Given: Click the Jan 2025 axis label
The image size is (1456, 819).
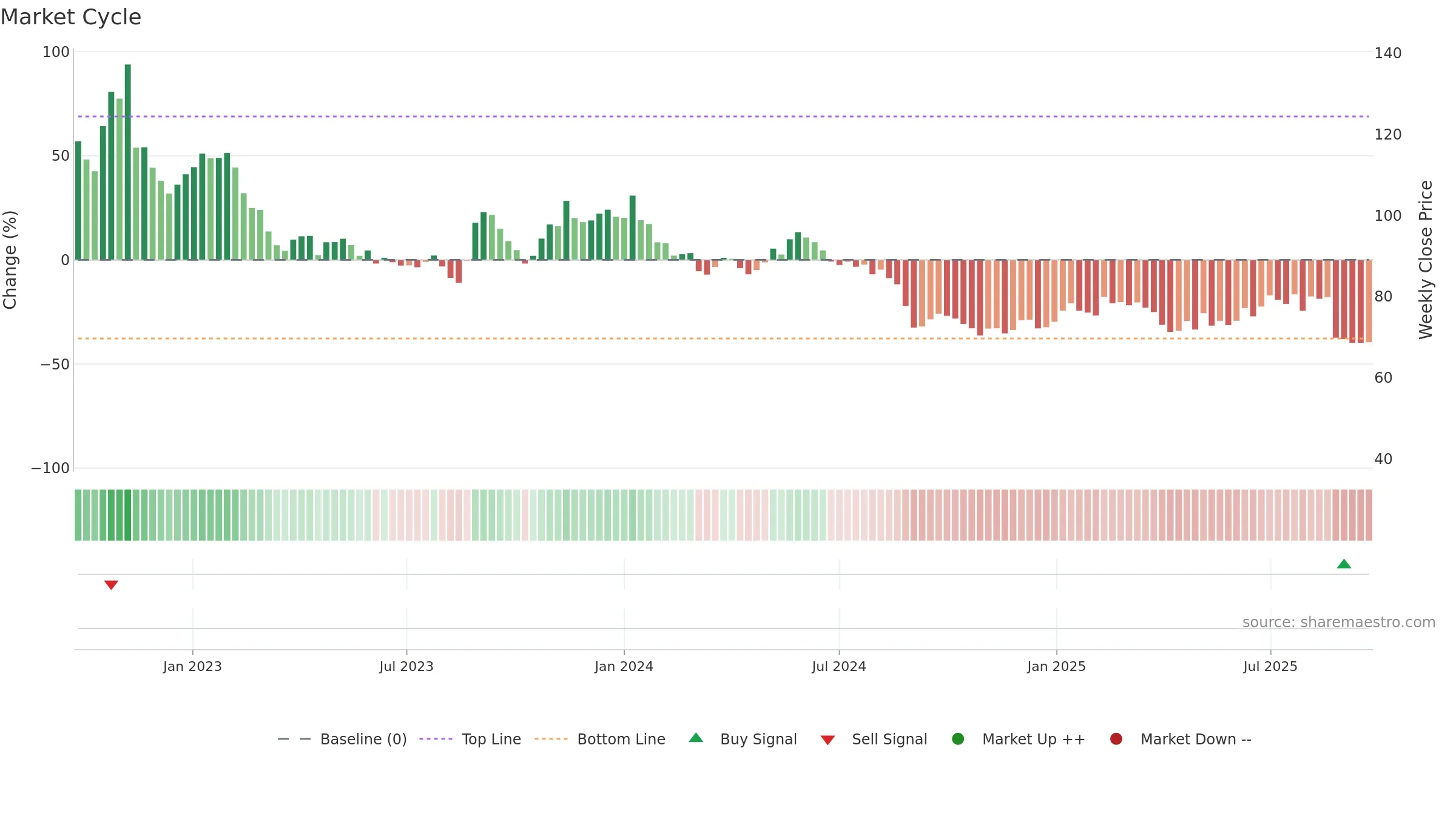Looking at the screenshot, I should coord(1056,667).
